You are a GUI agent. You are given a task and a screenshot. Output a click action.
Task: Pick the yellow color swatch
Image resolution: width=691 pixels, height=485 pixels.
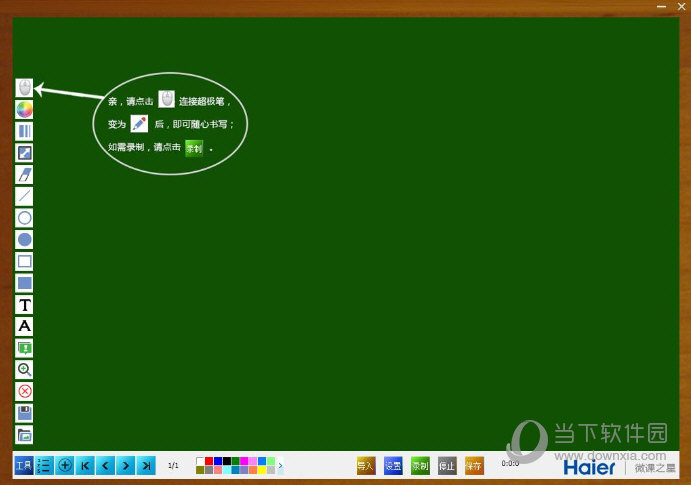pos(262,470)
